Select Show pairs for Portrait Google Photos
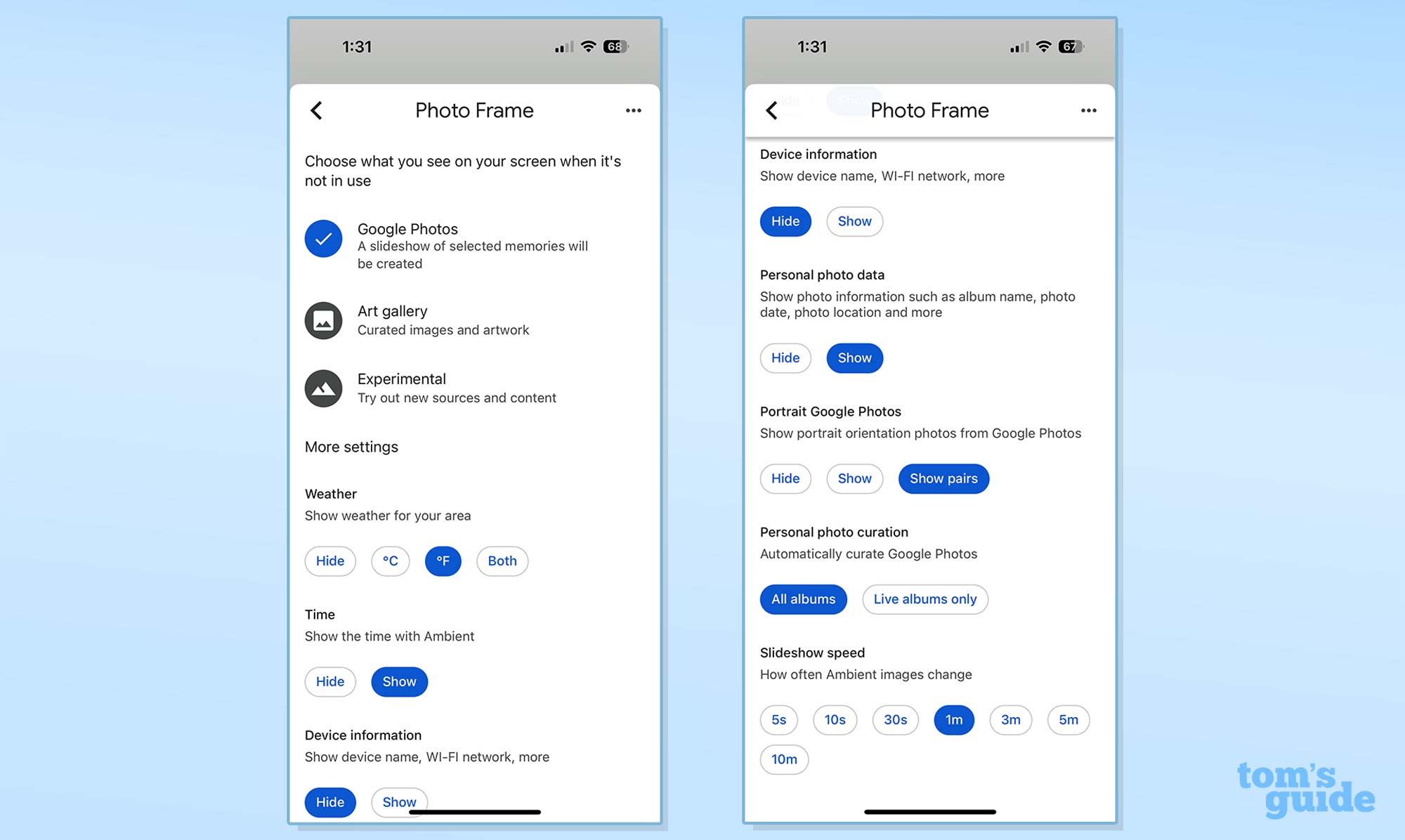This screenshot has height=840, width=1405. pyautogui.click(x=943, y=478)
